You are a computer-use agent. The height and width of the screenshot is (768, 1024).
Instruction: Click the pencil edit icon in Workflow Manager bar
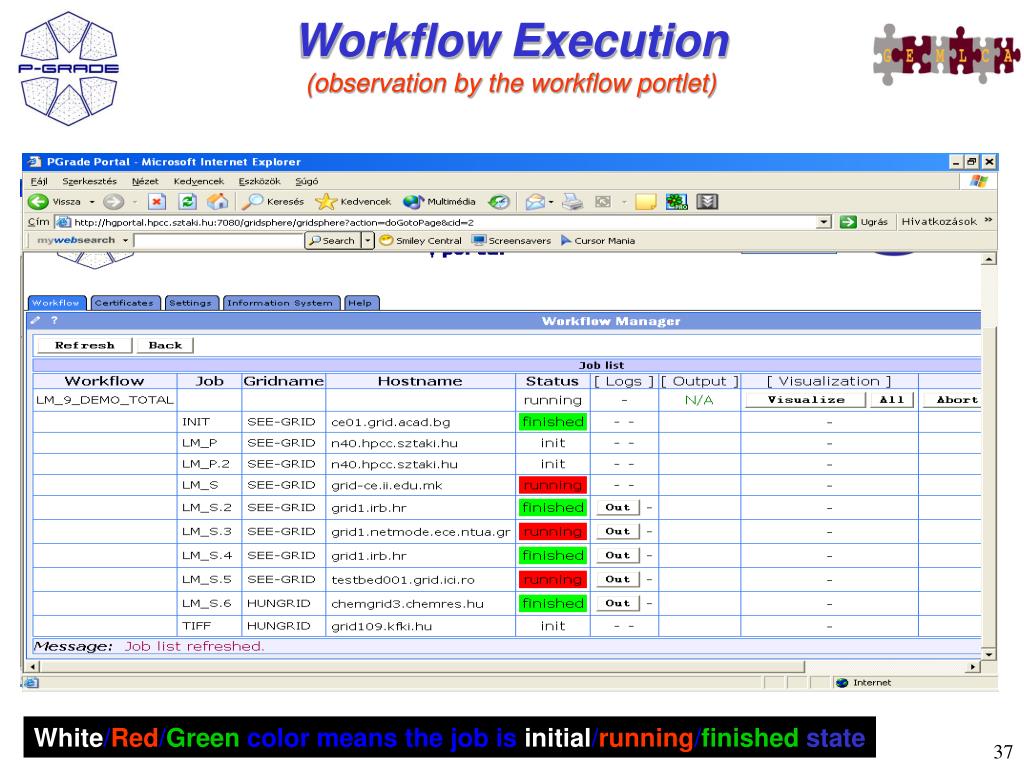35,320
